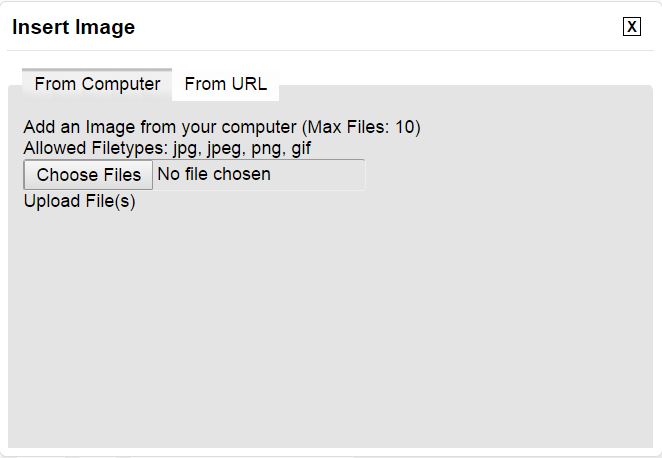The width and height of the screenshot is (662, 458).
Task: Switch to the From URL tab
Action: coord(225,84)
